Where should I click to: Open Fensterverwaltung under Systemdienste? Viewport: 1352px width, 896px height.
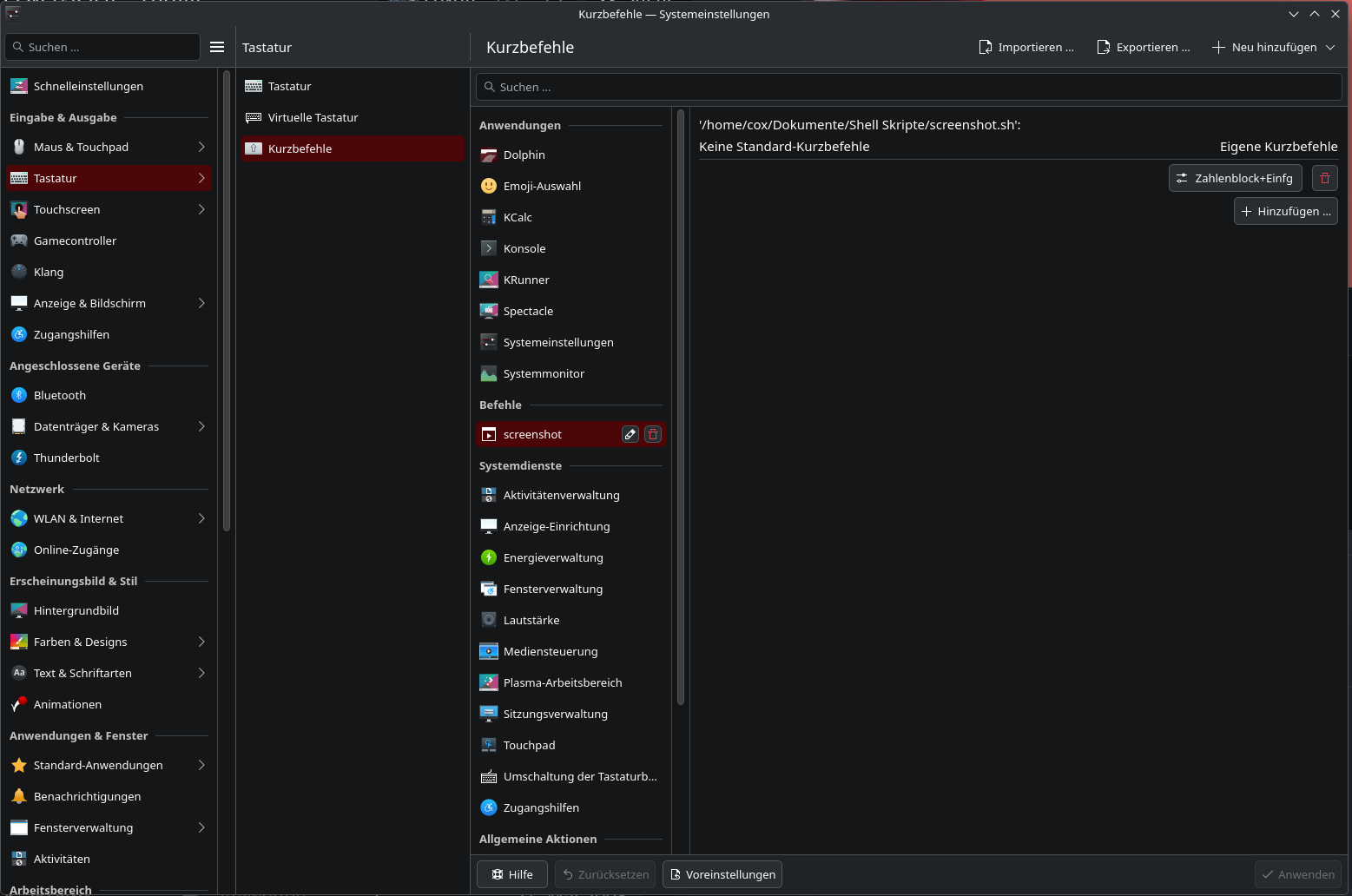pos(570,589)
